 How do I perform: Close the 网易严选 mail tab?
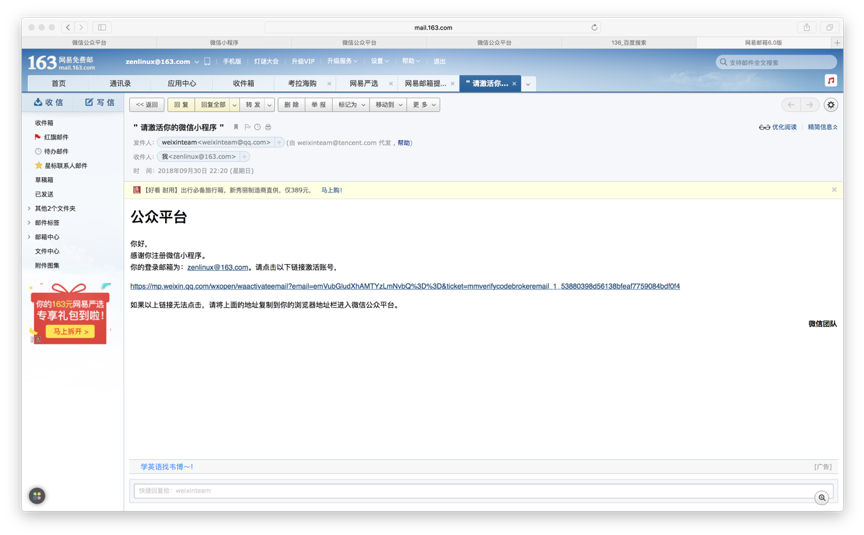point(391,84)
